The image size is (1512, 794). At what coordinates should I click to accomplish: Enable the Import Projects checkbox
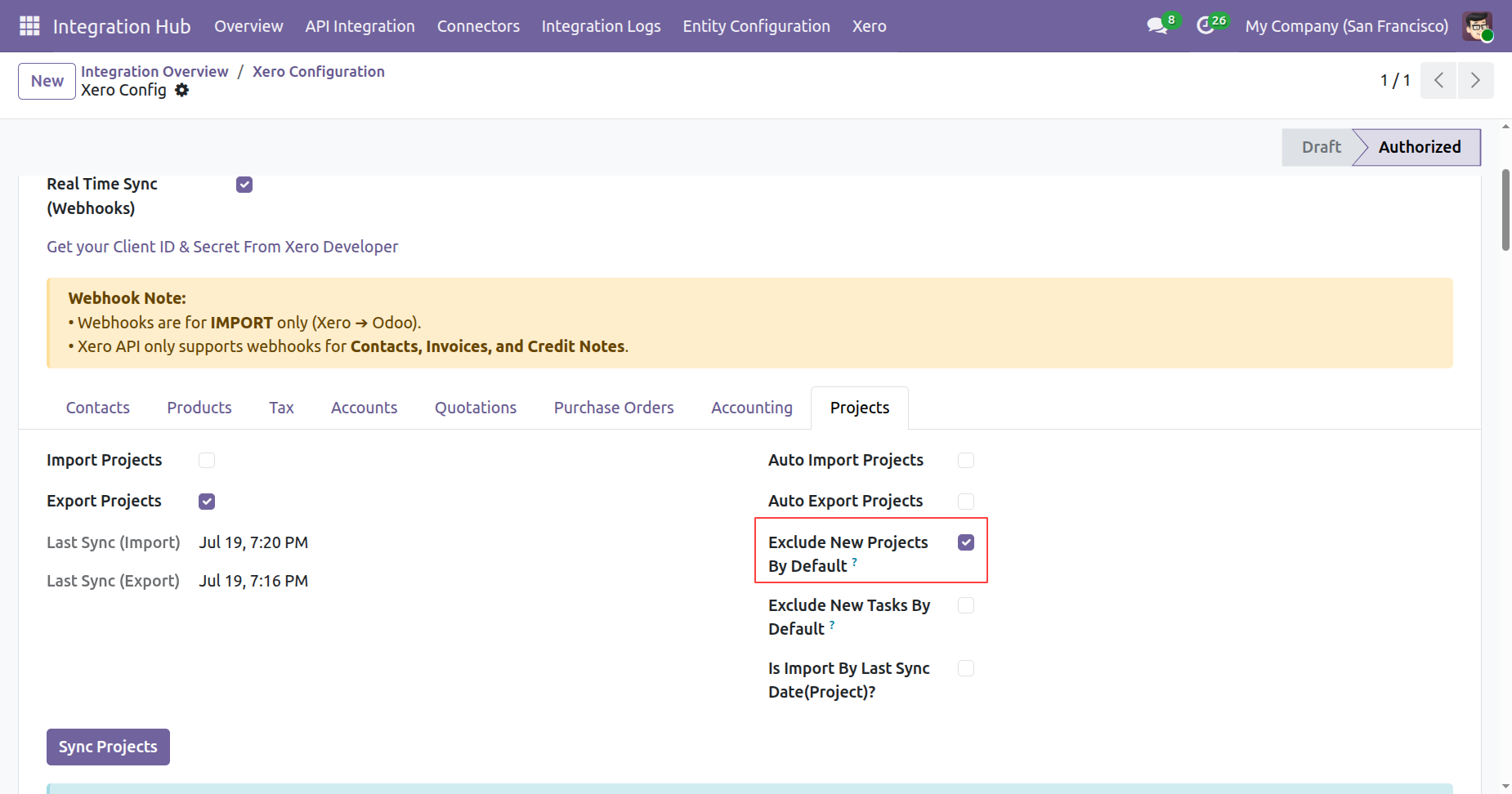(x=207, y=461)
